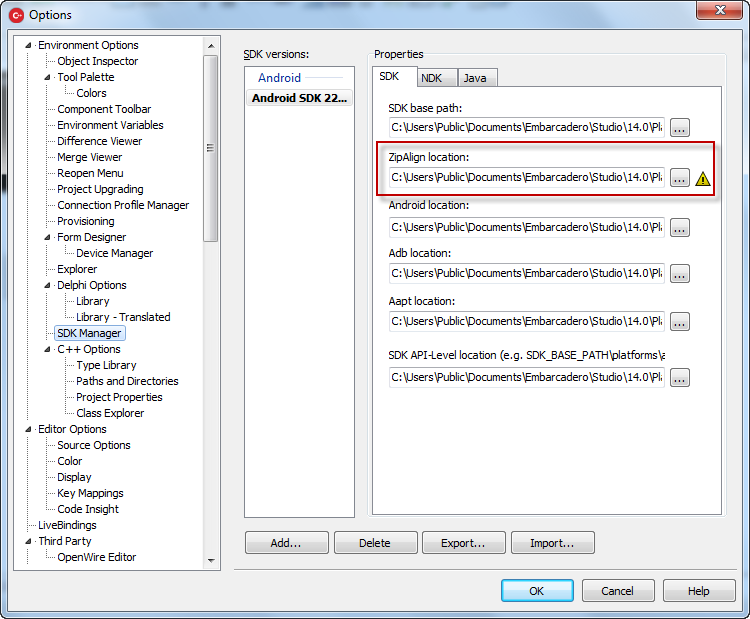This screenshot has height=619, width=750.
Task: Edit the SDK API-Level location field
Action: click(527, 377)
